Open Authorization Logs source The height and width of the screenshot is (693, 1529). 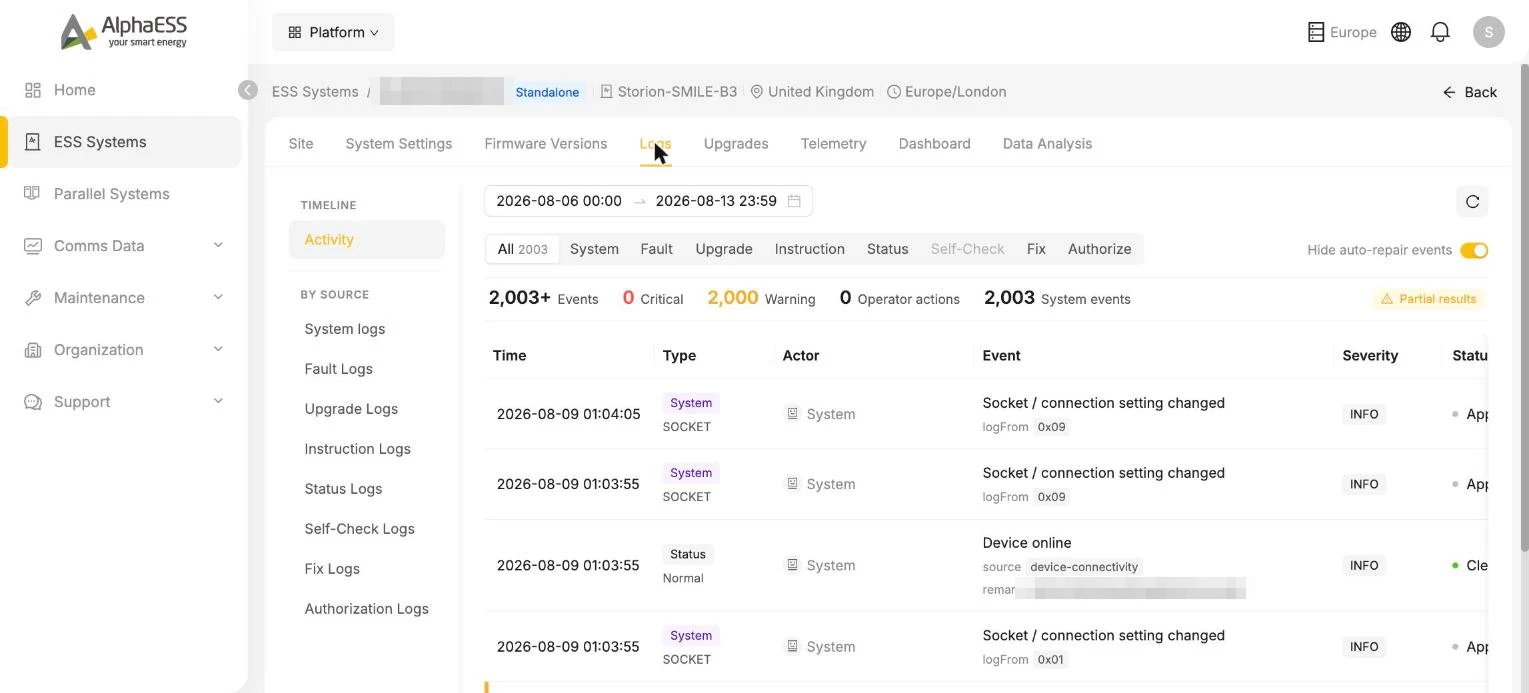pos(367,609)
